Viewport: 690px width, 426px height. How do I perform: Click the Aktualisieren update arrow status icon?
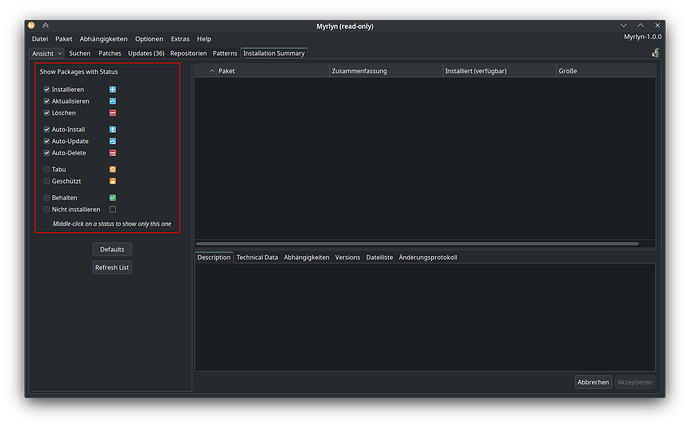[113, 101]
